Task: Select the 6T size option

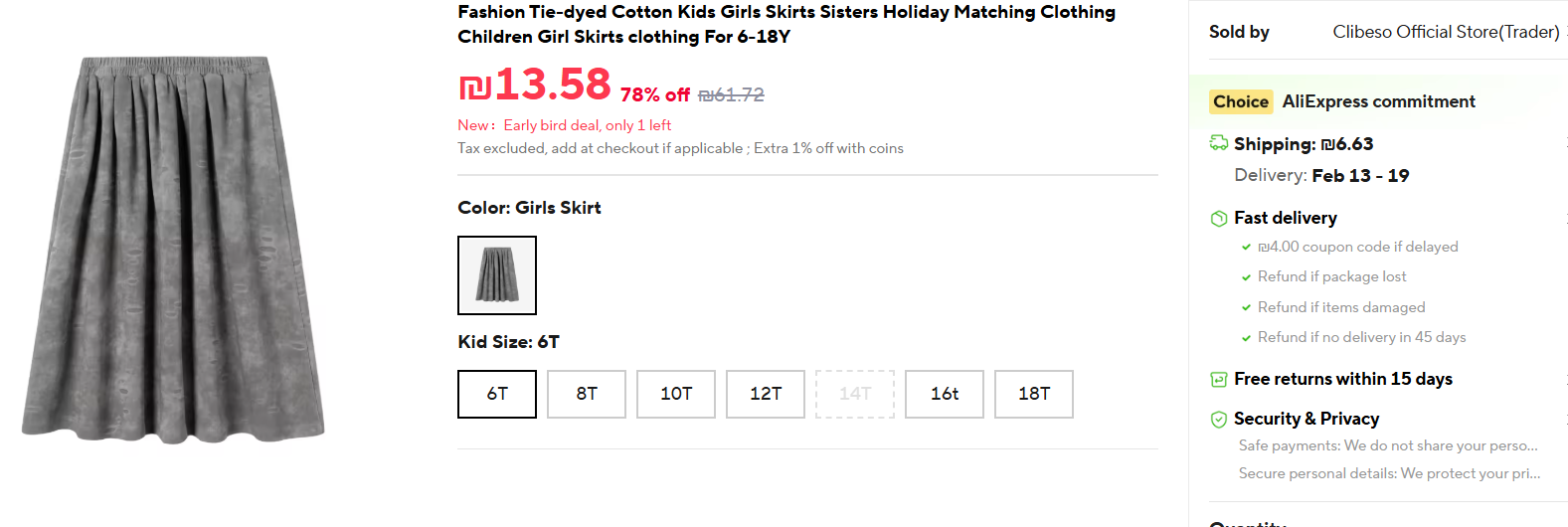Action: (x=497, y=394)
